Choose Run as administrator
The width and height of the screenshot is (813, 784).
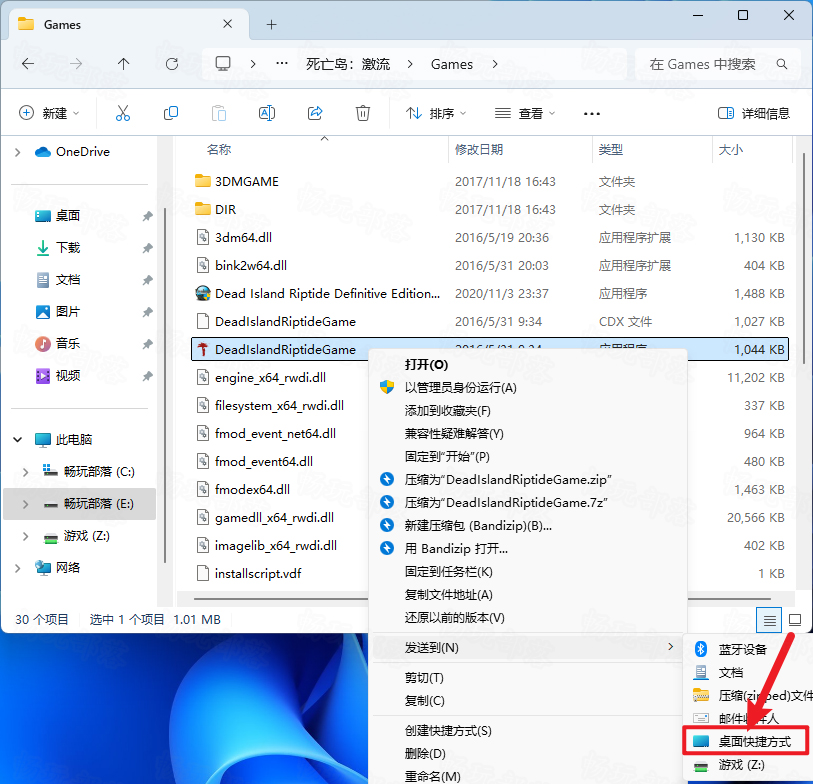pos(460,388)
